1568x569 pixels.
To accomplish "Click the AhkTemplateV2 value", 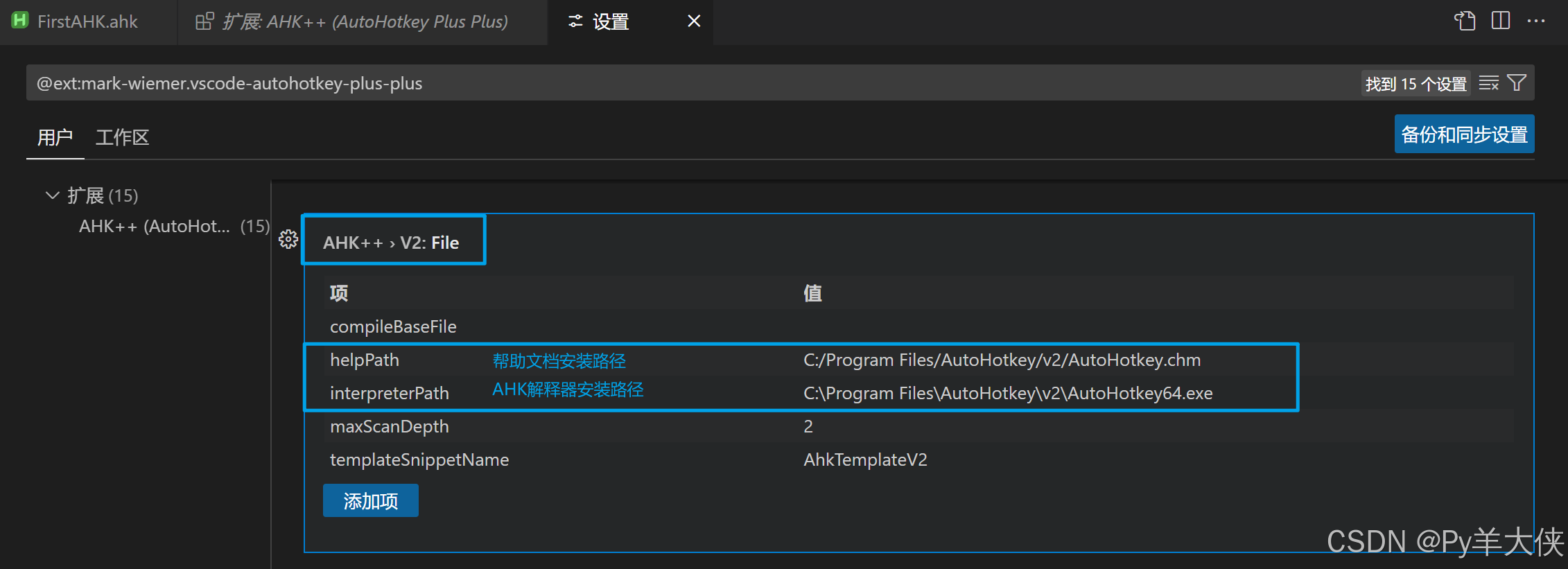I will point(865,459).
